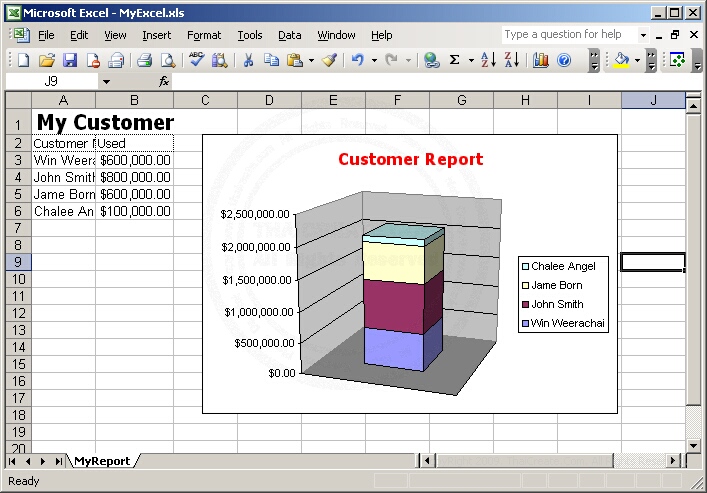Paste with the clipboard icon
707x493 pixels.
point(295,60)
